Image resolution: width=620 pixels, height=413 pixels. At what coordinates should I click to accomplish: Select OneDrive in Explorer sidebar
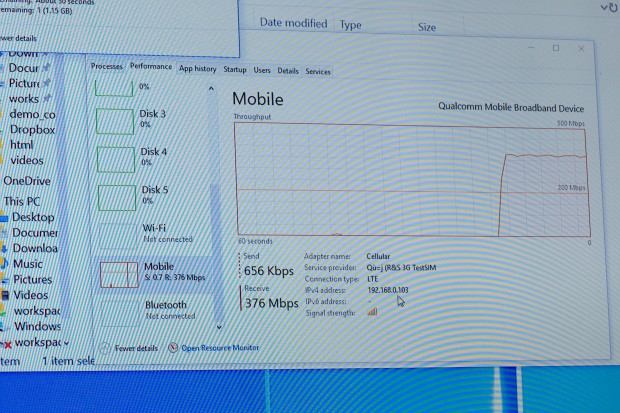[x=27, y=181]
